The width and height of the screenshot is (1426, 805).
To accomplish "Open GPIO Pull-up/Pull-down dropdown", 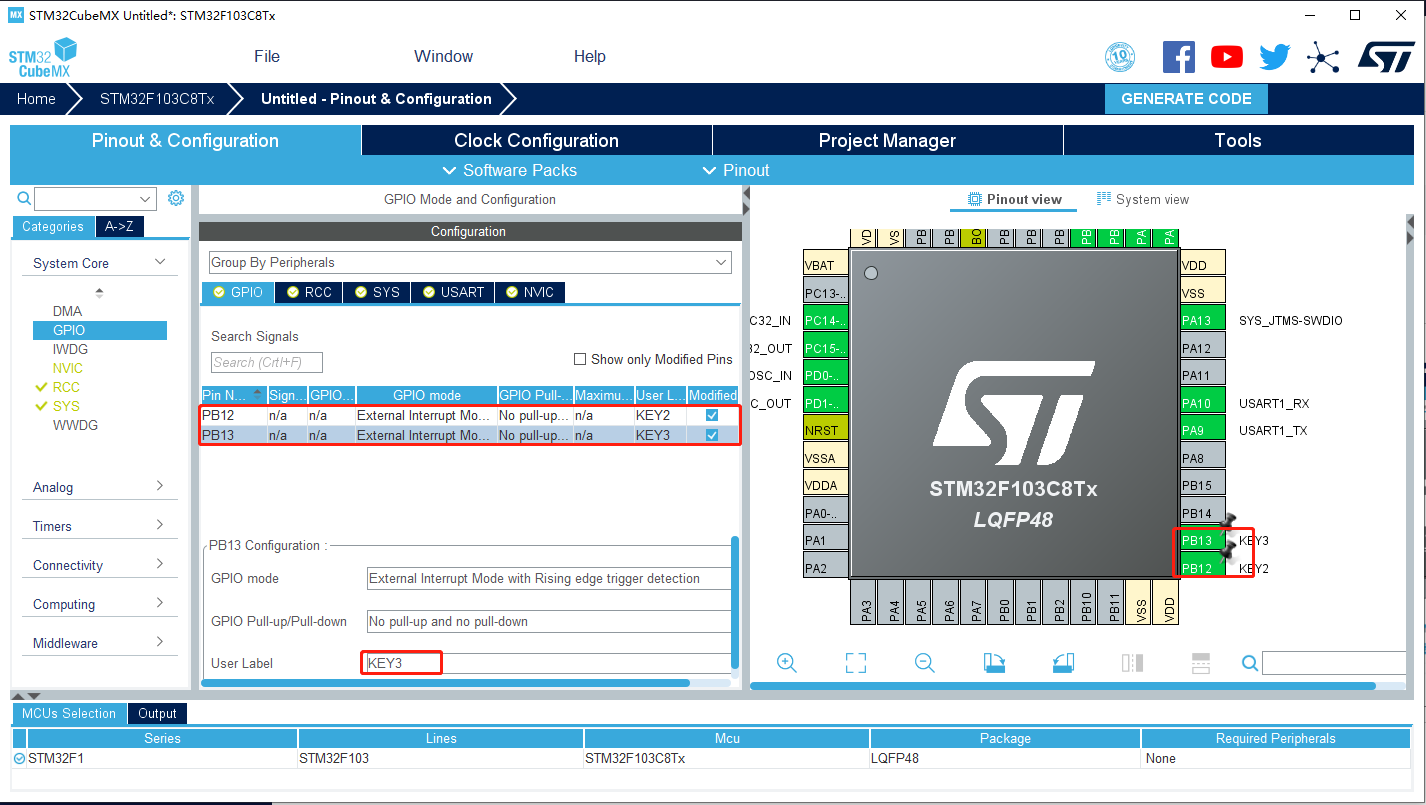I will tap(549, 621).
